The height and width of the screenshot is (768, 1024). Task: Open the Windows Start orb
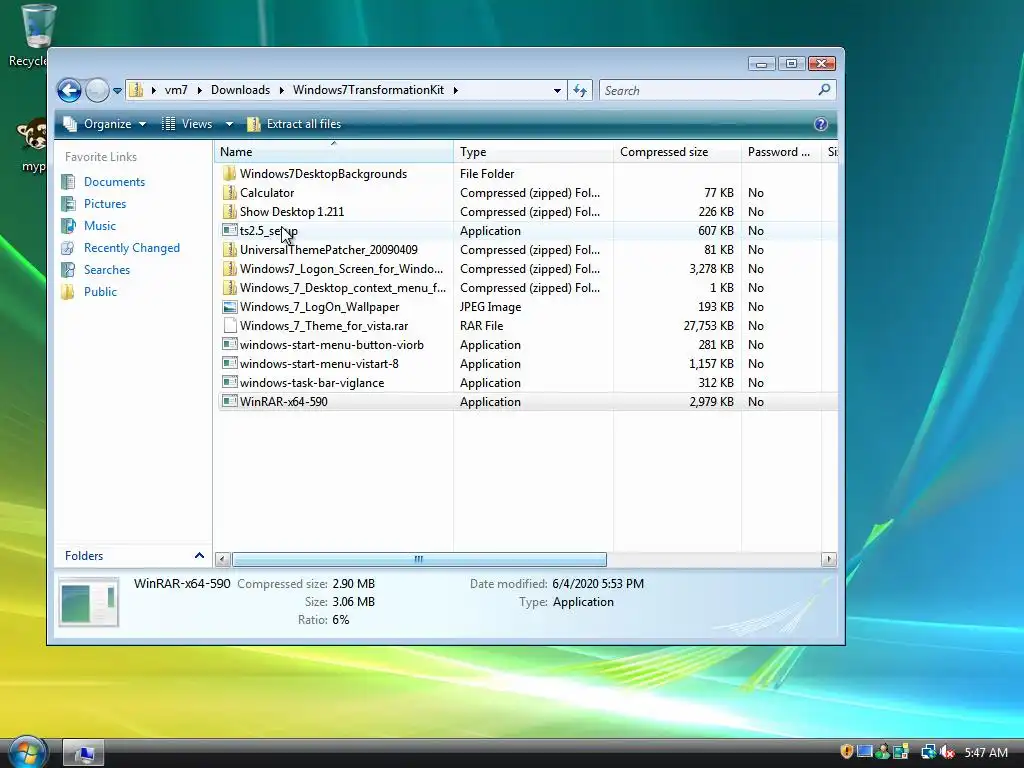[27, 752]
